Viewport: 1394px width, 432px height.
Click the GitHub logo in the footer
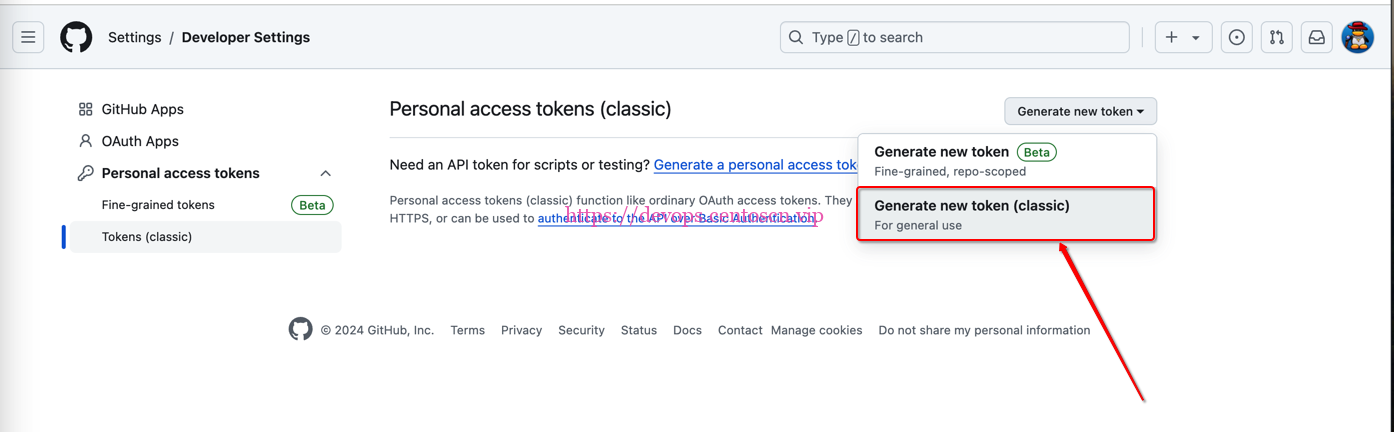coord(300,329)
